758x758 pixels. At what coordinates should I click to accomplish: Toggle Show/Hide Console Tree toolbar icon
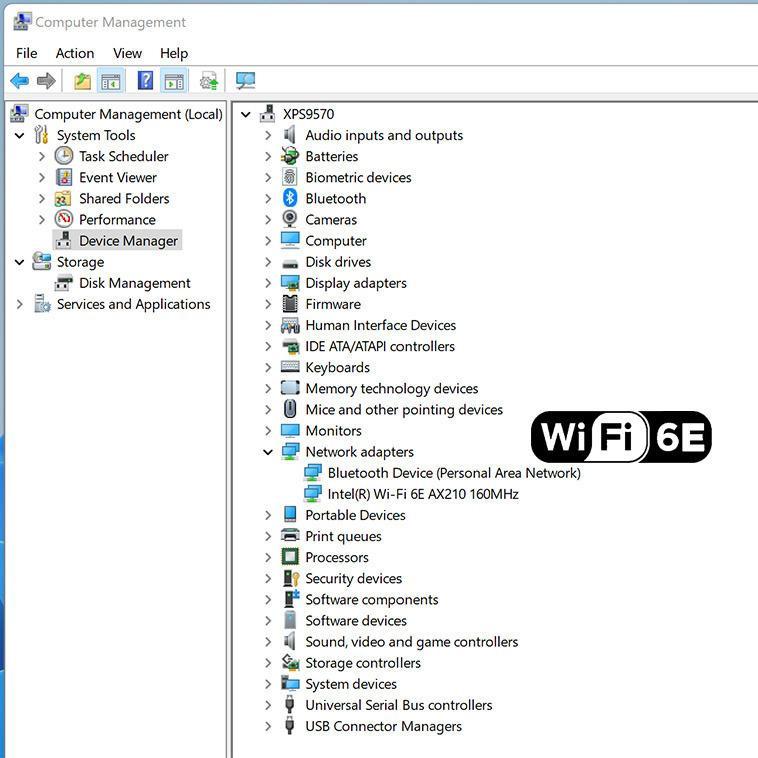111,81
